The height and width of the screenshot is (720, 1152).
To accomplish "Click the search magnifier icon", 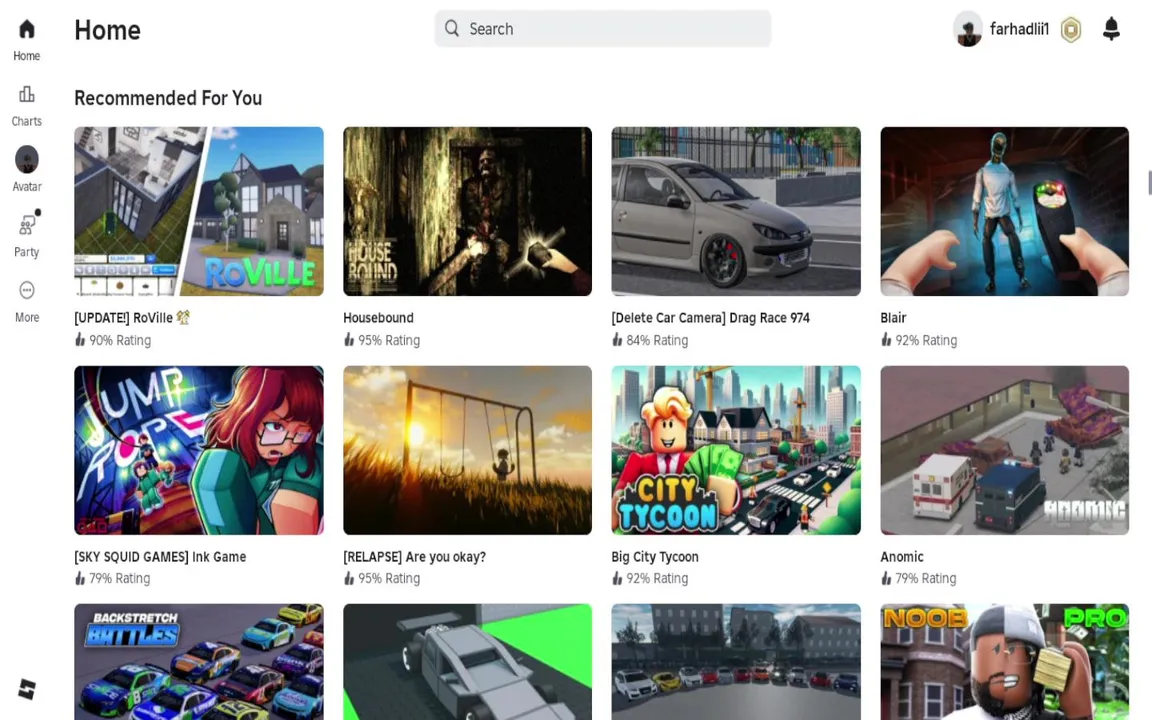I will (x=452, y=29).
